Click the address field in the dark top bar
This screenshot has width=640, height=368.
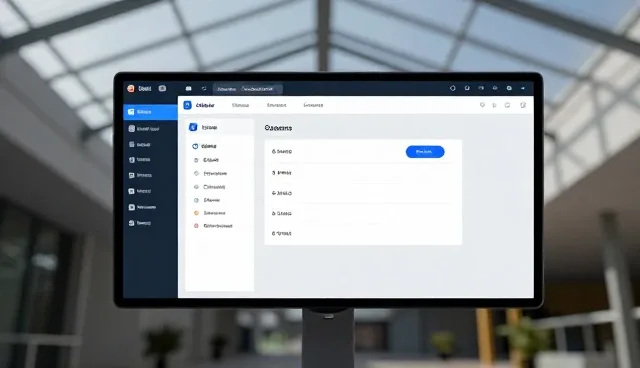pyautogui.click(x=248, y=89)
